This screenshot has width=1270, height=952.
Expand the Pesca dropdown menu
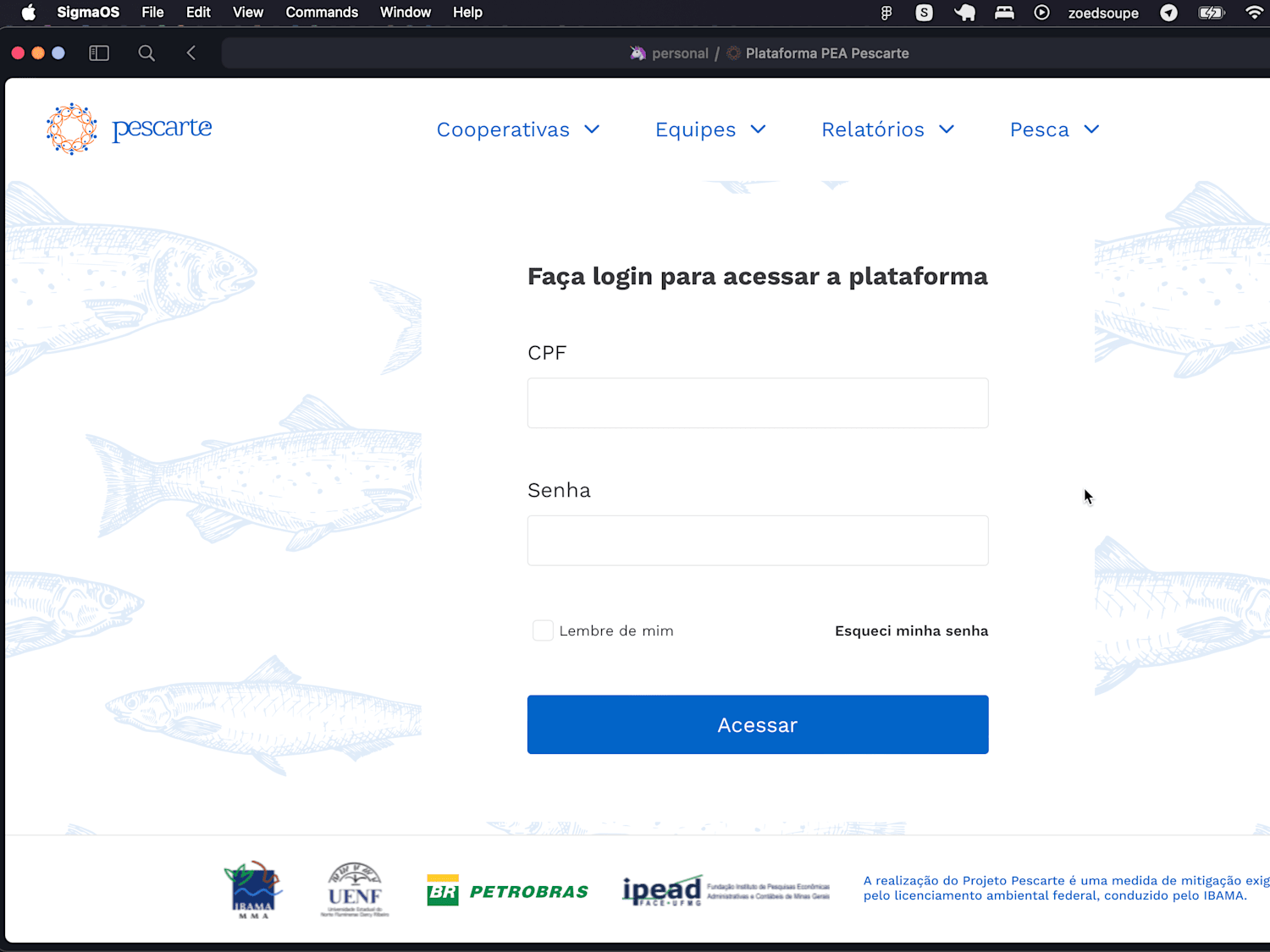1055,129
